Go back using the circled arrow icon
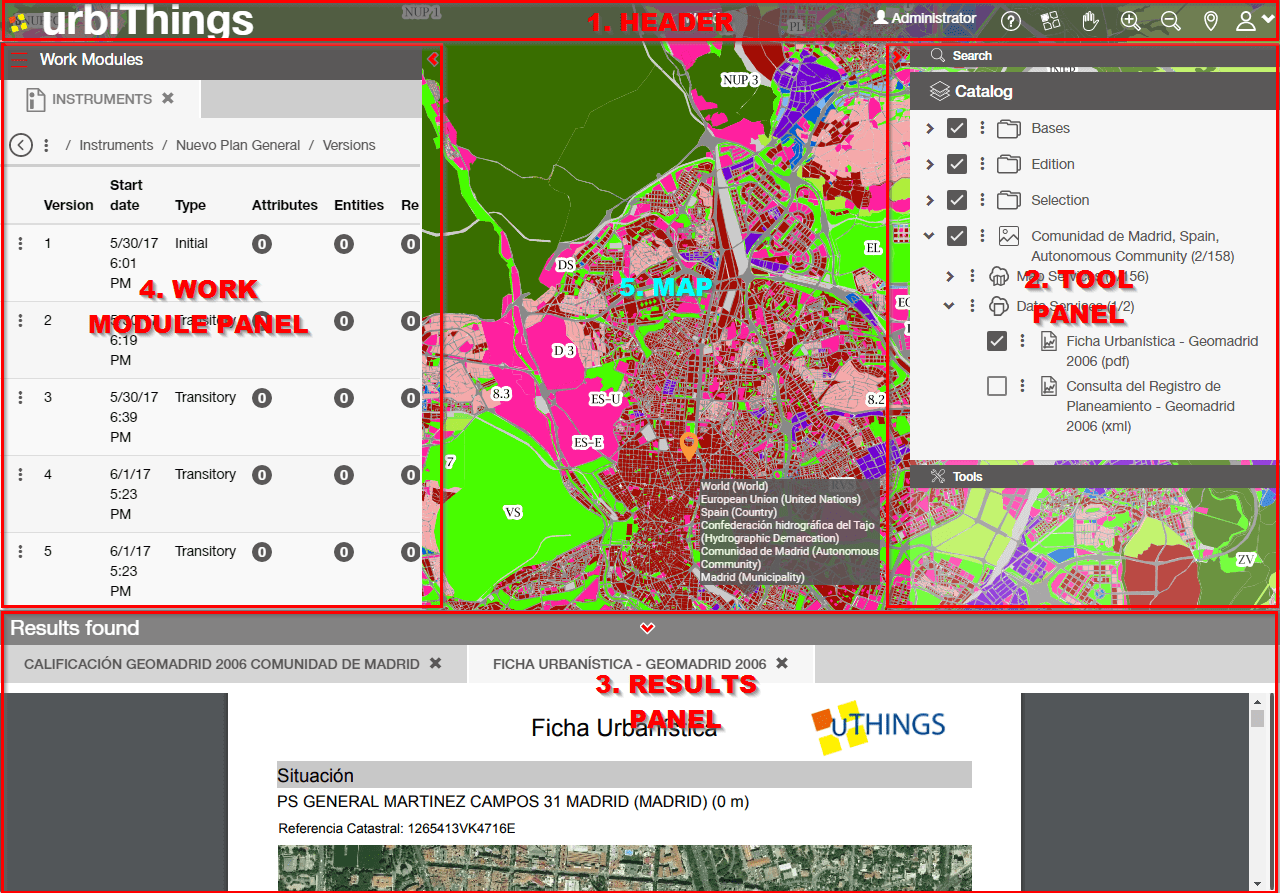The height and width of the screenshot is (893, 1280). 21,145
